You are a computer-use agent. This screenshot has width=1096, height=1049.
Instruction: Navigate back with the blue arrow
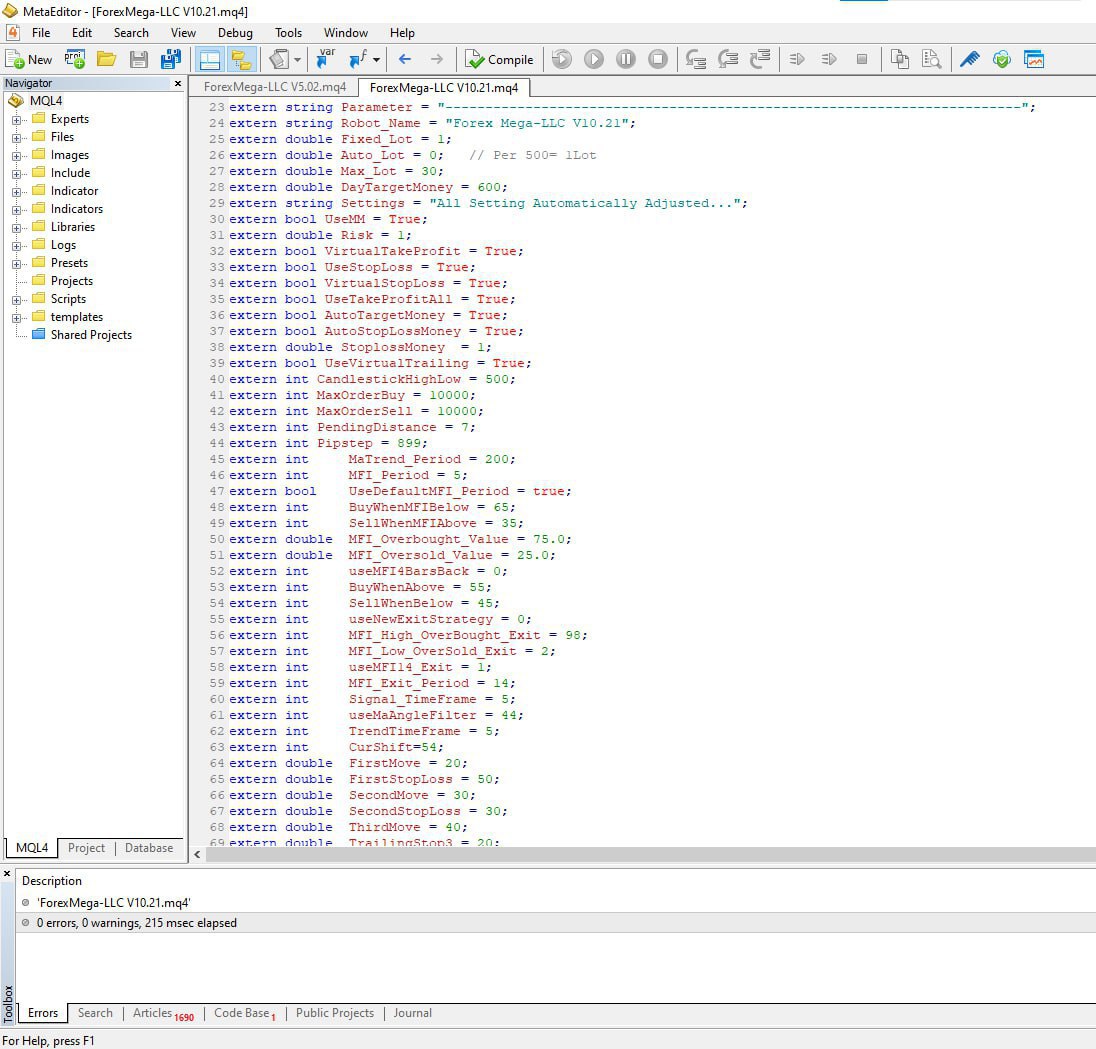404,59
